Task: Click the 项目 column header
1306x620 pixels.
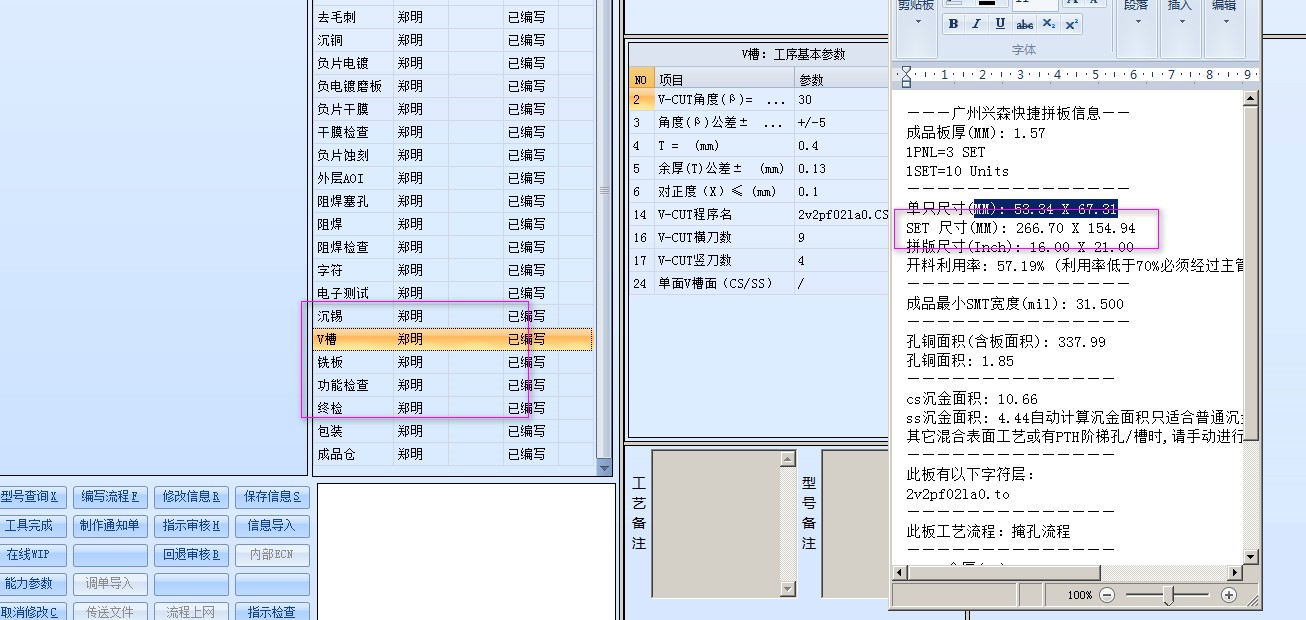Action: point(724,80)
